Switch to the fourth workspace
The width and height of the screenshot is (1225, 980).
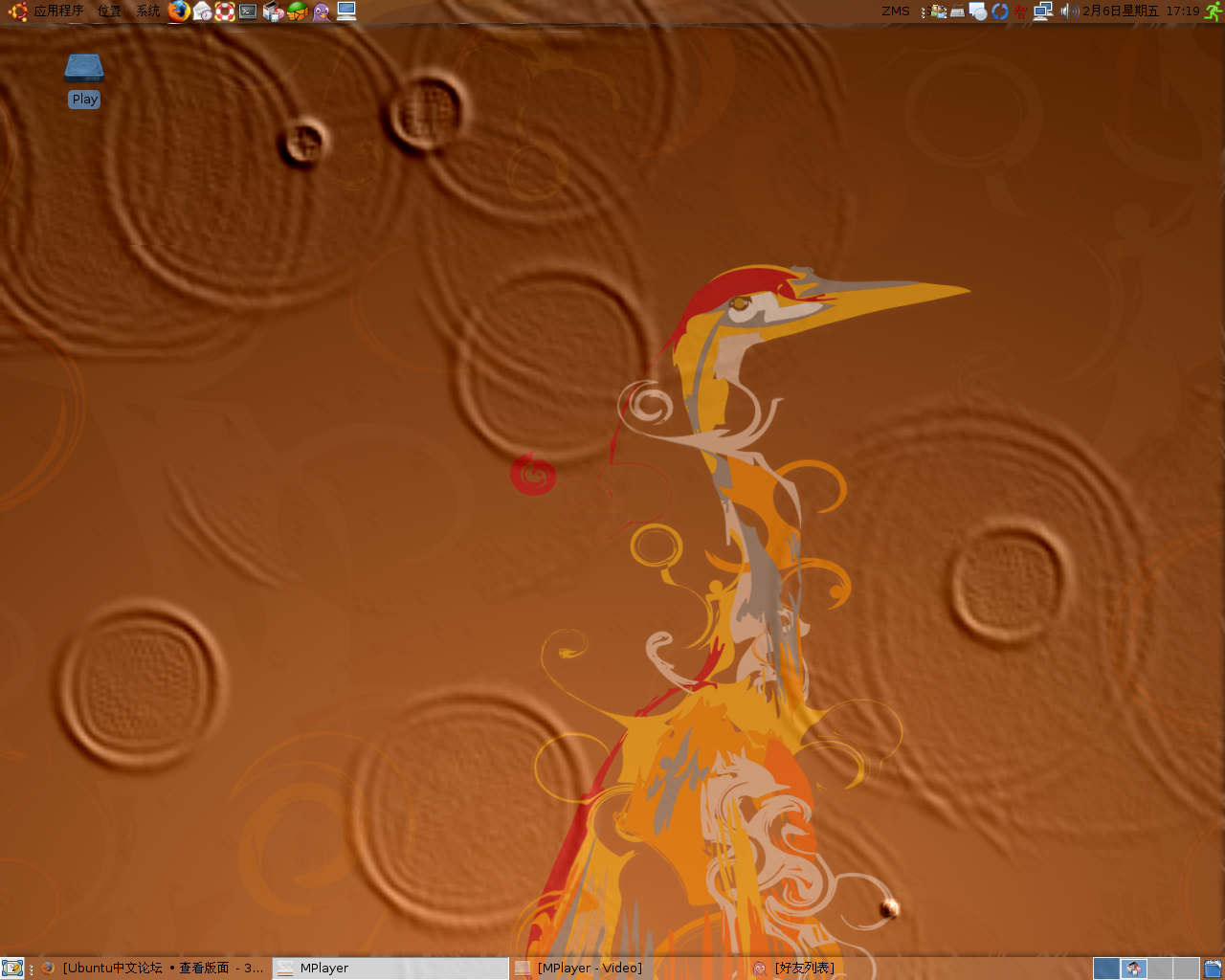coord(1187,969)
